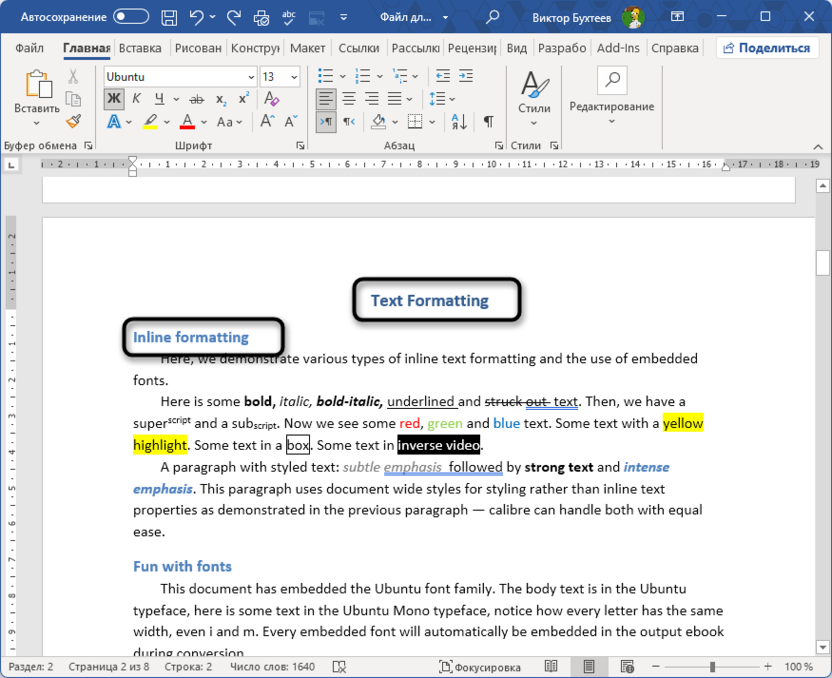Open the Файл menu
This screenshot has width=832, height=678.
pos(29,48)
